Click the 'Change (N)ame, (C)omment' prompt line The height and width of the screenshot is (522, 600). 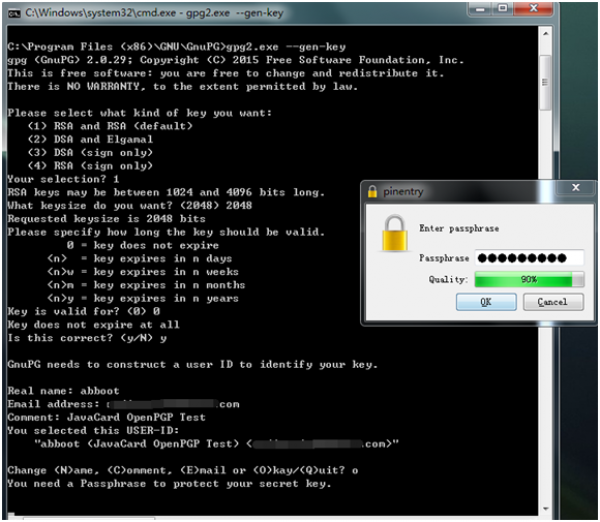183,470
